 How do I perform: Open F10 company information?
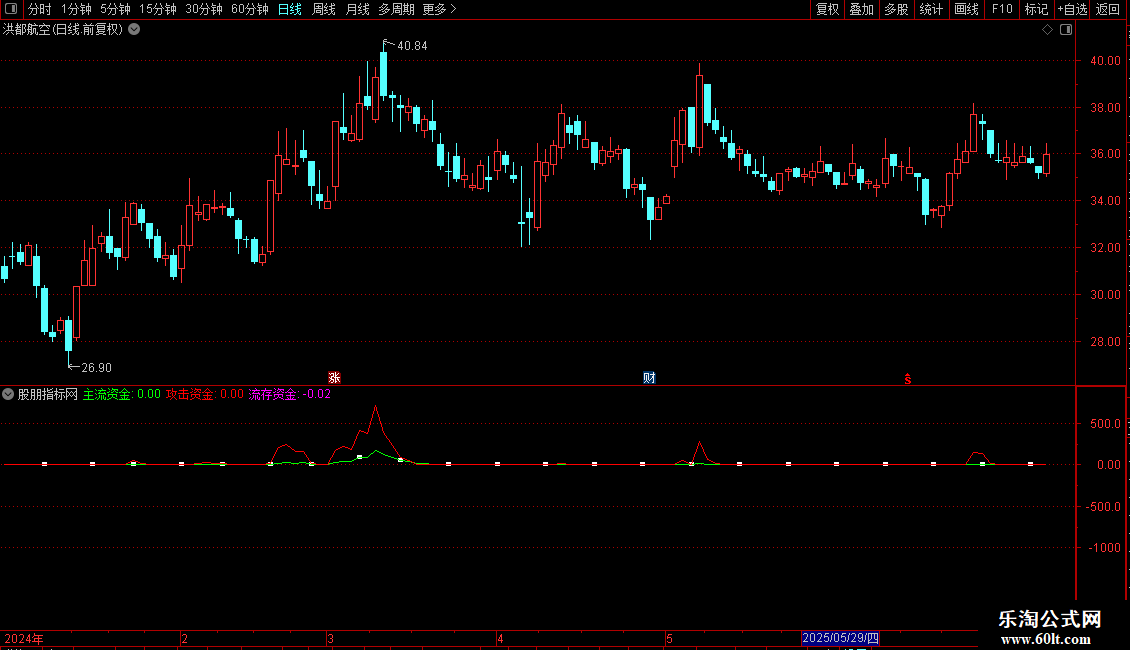click(x=1002, y=9)
